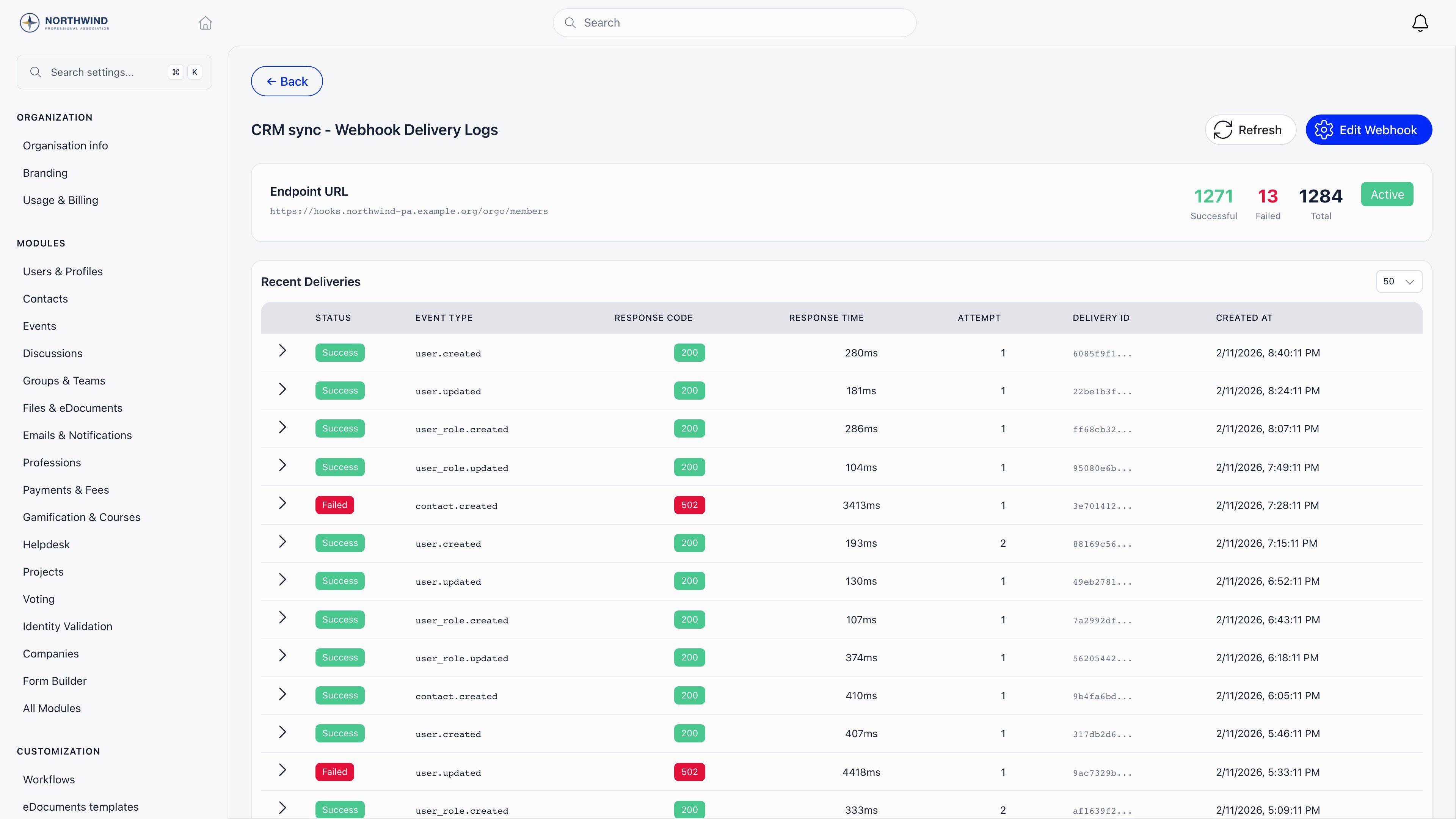Open eDocuments templates
The height and width of the screenshot is (819, 1456).
[x=81, y=807]
